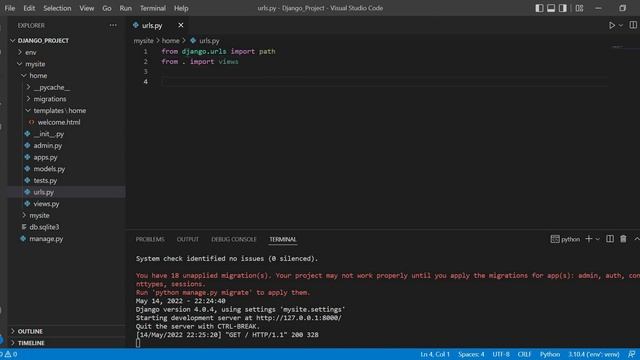The image size is (640, 360).
Task: Select Python 3.10.4 interpreter
Action: pyautogui.click(x=594, y=354)
